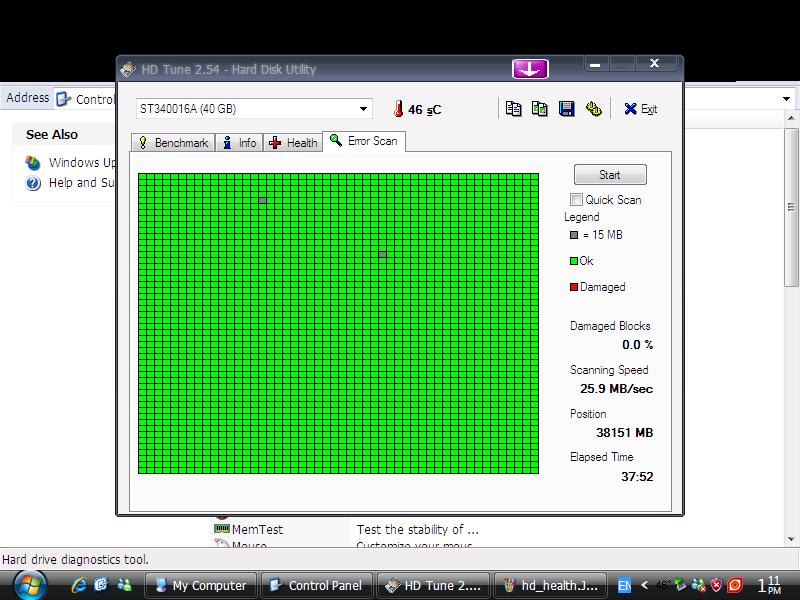
Task: Switch to the Benchmark tab
Action: 172,143
